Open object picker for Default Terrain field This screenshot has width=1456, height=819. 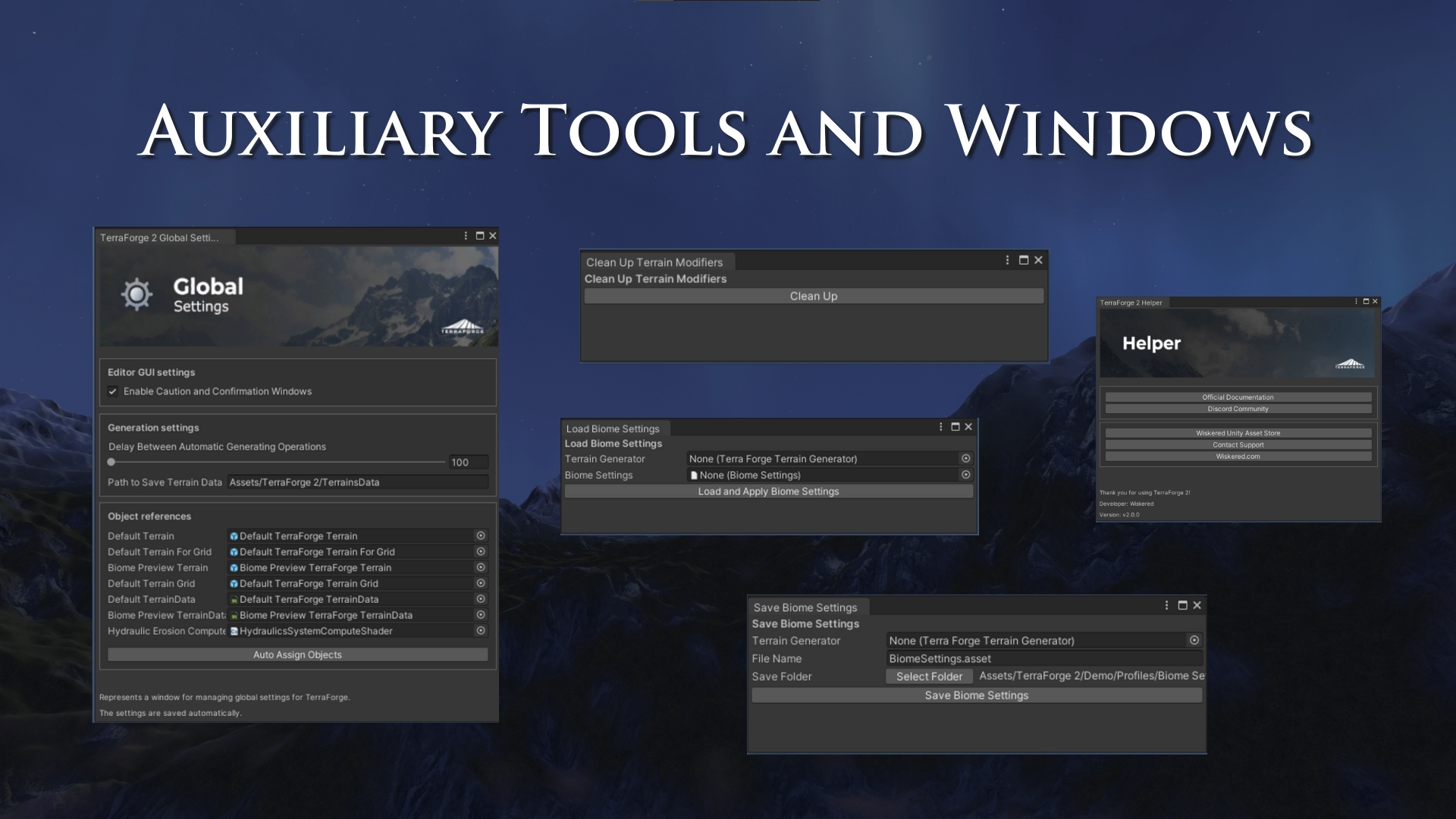point(481,535)
